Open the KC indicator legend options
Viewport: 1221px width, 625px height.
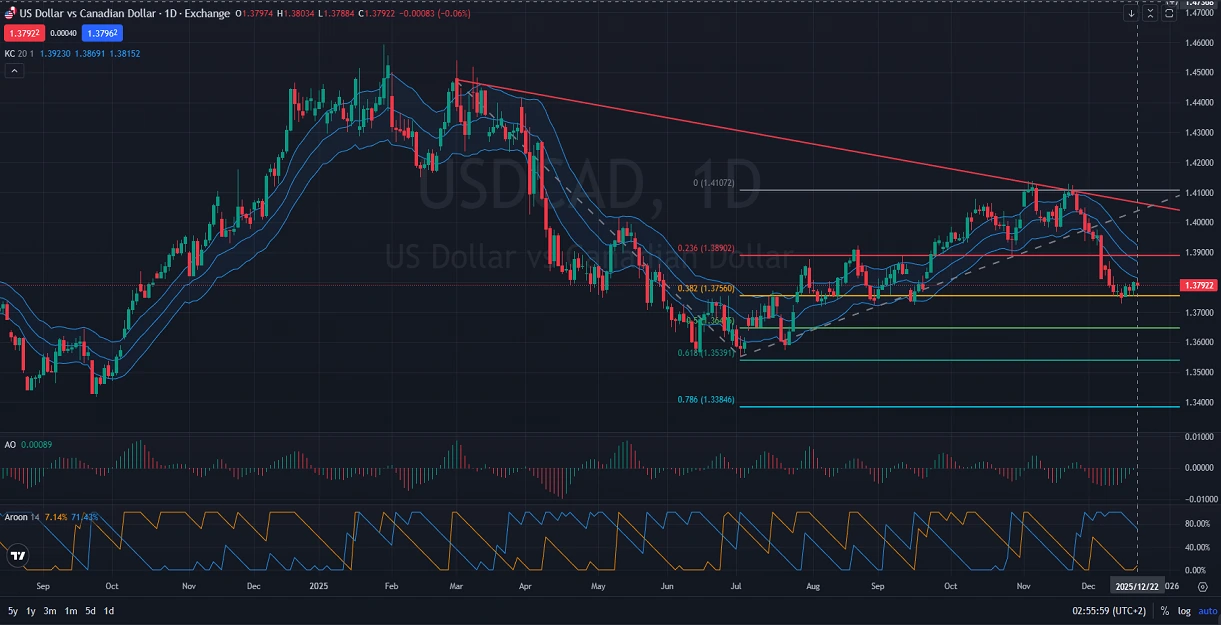pyautogui.click(x=12, y=52)
